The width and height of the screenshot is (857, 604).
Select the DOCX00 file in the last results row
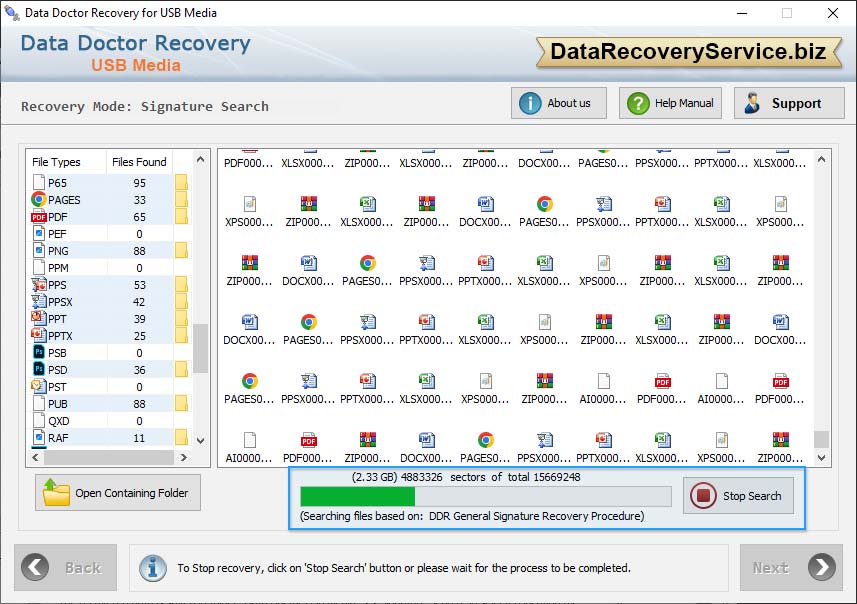point(426,448)
